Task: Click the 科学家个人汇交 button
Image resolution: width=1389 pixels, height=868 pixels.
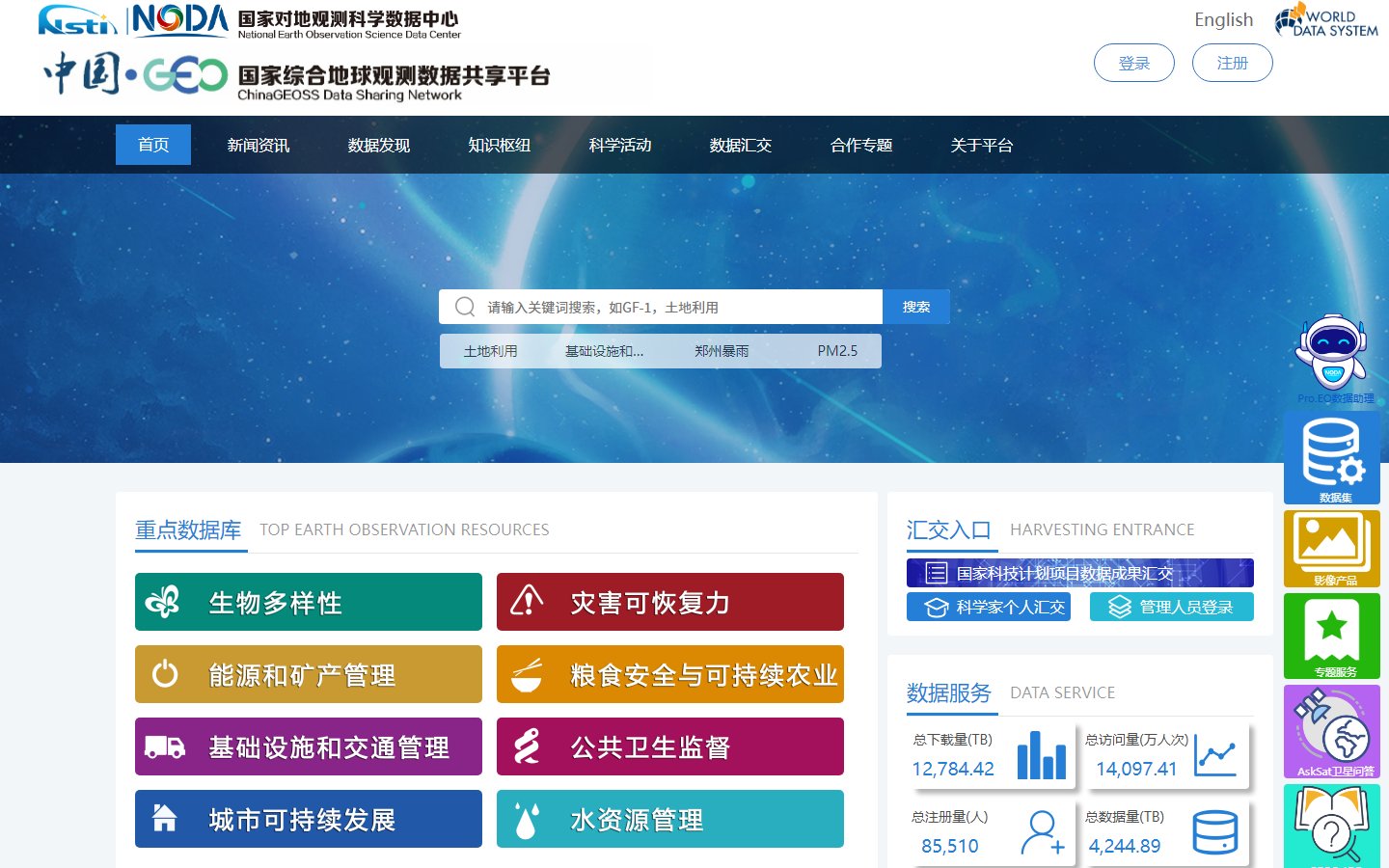Action: pyautogui.click(x=989, y=607)
